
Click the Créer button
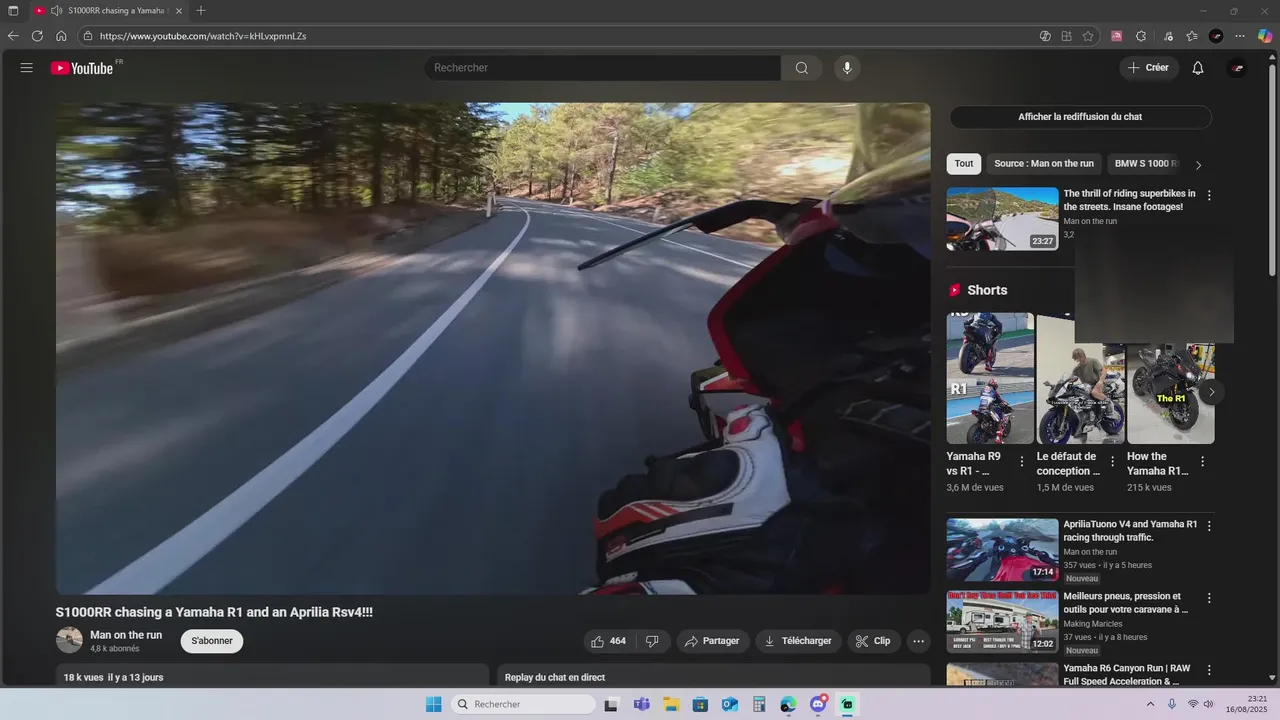[x=1148, y=68]
